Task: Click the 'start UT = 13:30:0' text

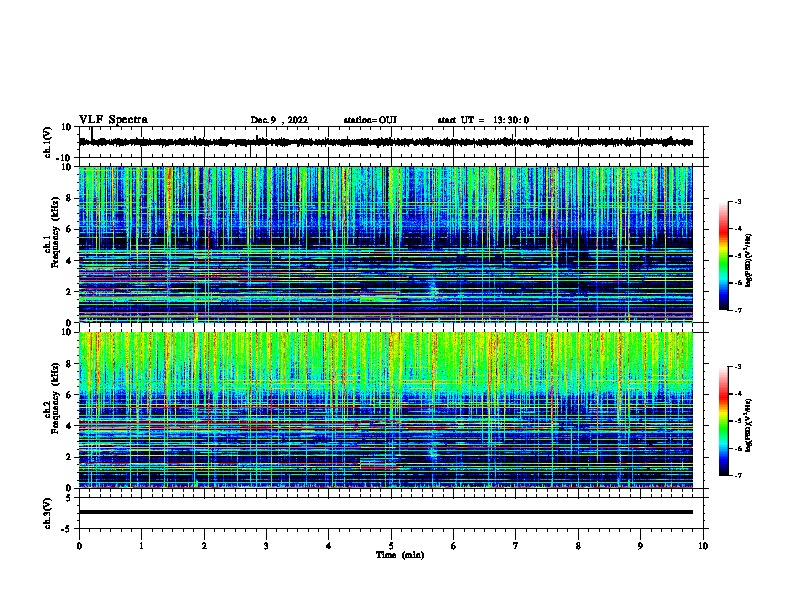Action: [x=483, y=120]
